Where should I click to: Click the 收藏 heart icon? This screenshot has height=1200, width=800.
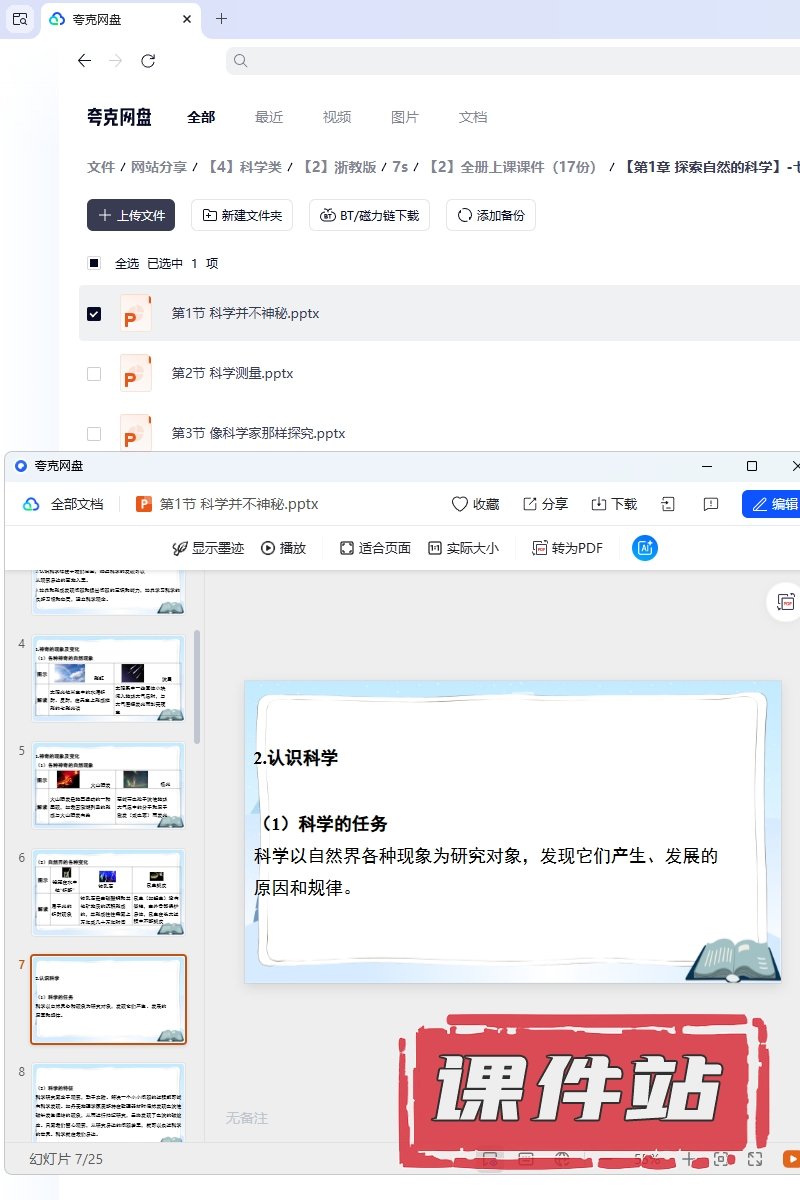pos(460,504)
